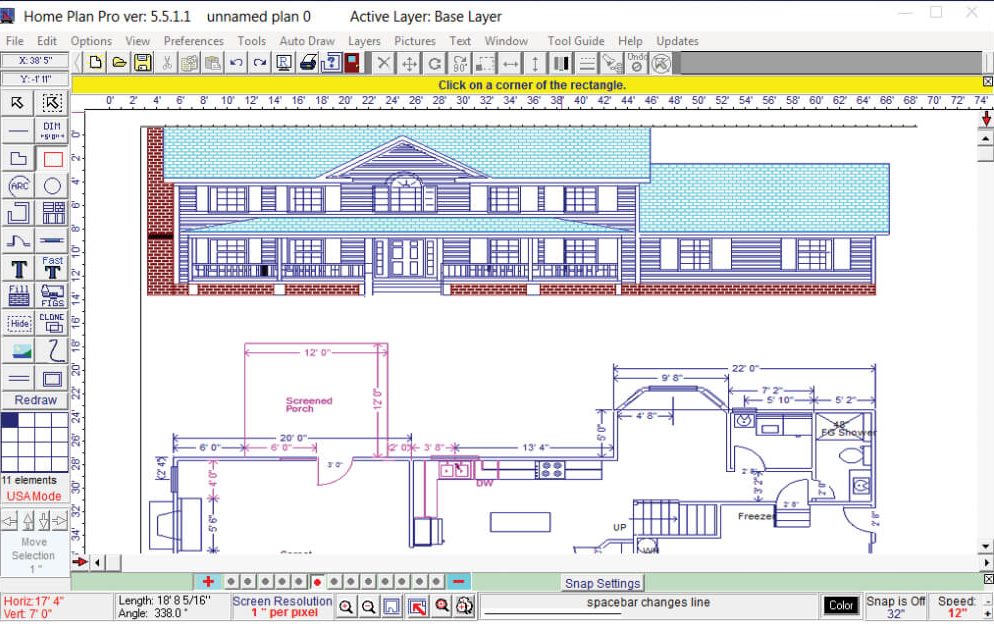The width and height of the screenshot is (994, 624).
Task: Click the horizontal scrollbar left arrow
Action: [x=97, y=562]
